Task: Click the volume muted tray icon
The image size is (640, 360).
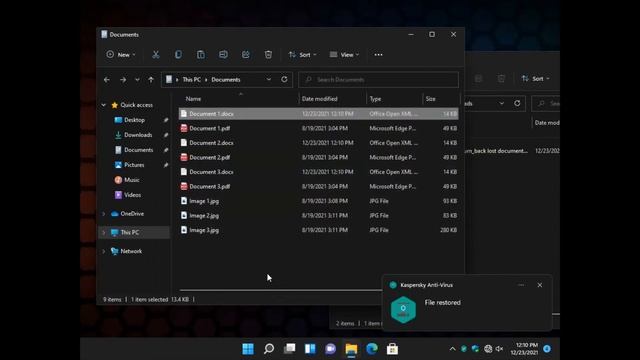Action: point(499,349)
